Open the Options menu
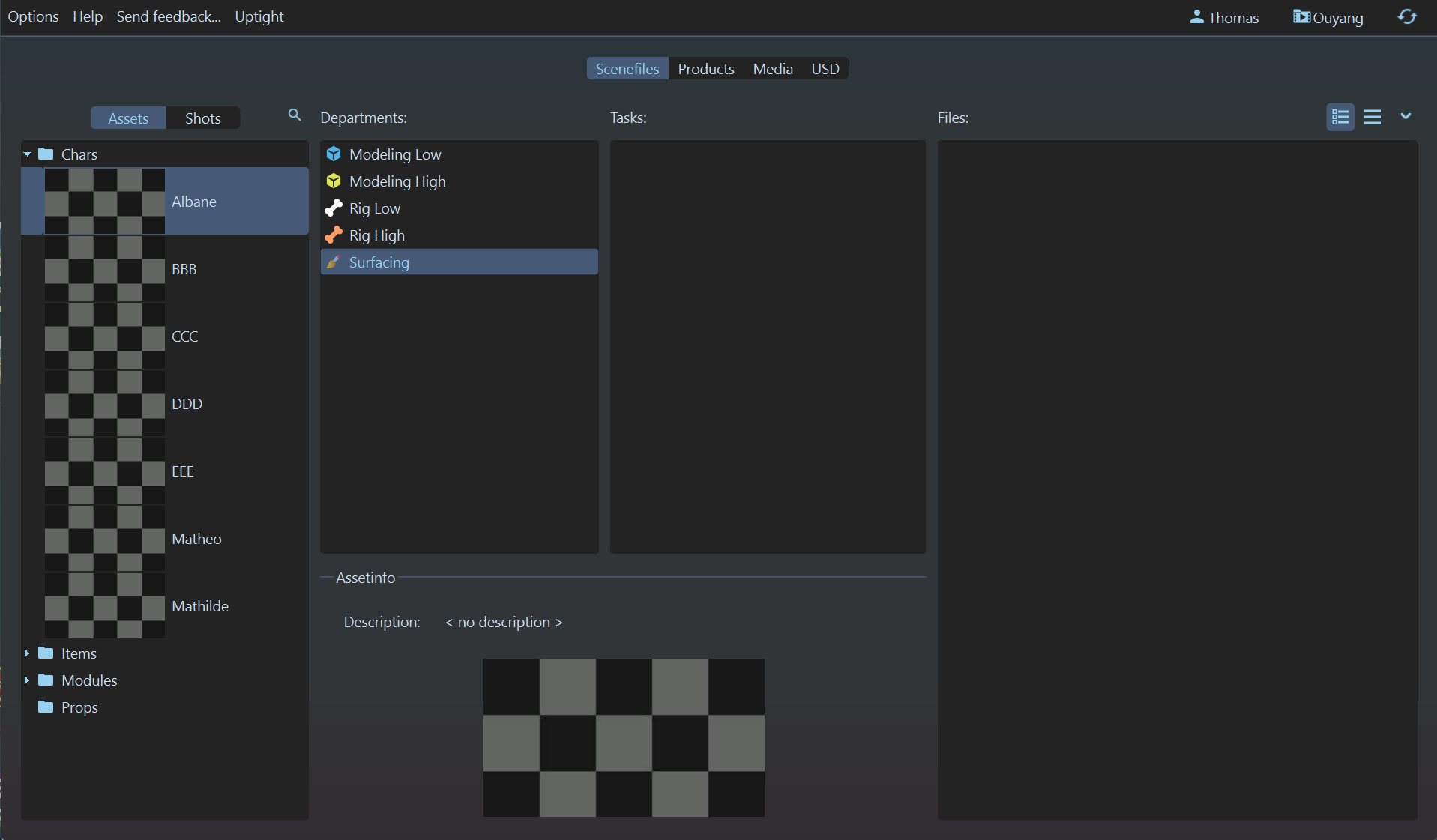The width and height of the screenshot is (1437, 840). (x=33, y=16)
